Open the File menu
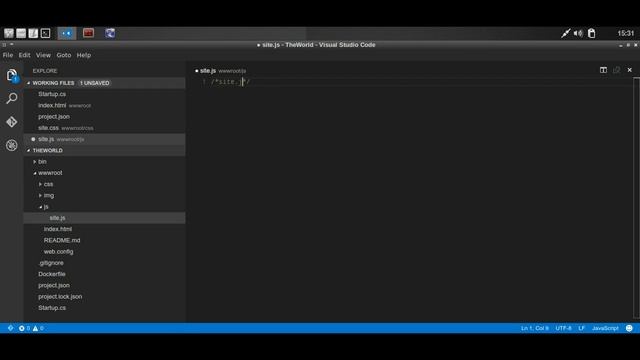Screen dimensions: 640x360 tap(8, 55)
